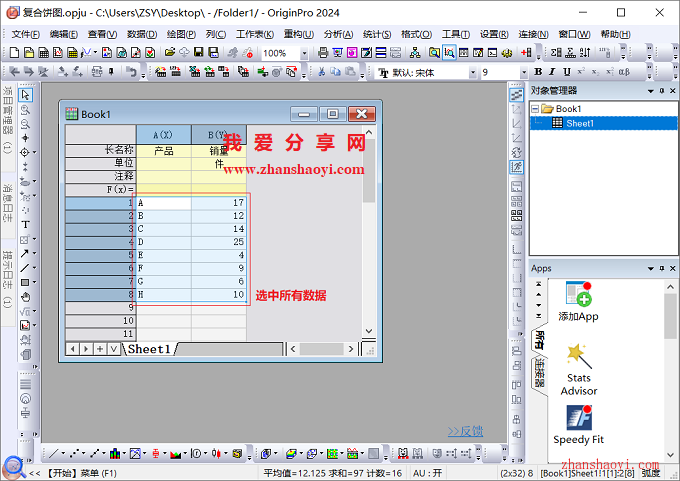The image size is (680, 481).
Task: Open a project with the folder icon
Action: [170, 53]
